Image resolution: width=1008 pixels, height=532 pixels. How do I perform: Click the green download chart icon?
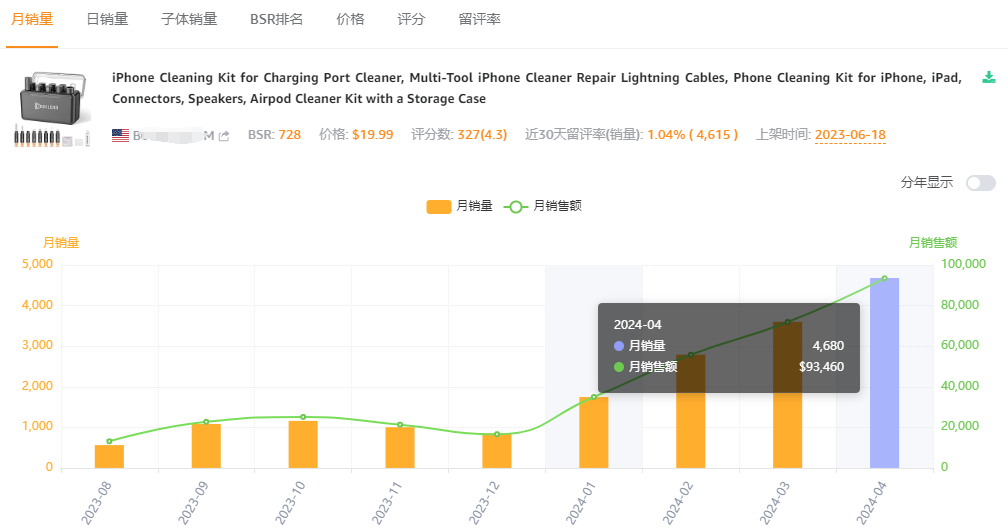(x=989, y=78)
